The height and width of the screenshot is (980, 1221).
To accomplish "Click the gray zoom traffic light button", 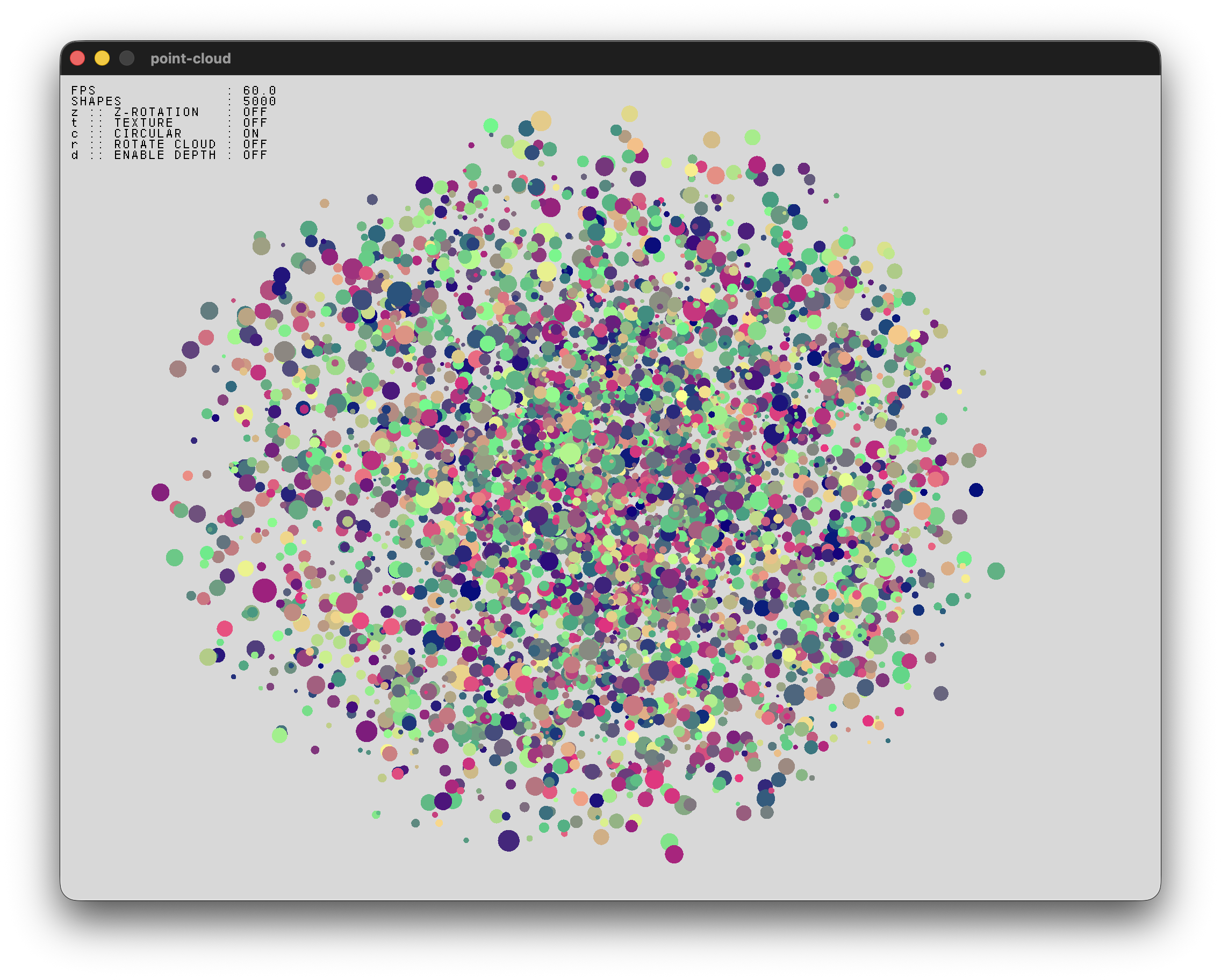I will point(126,59).
